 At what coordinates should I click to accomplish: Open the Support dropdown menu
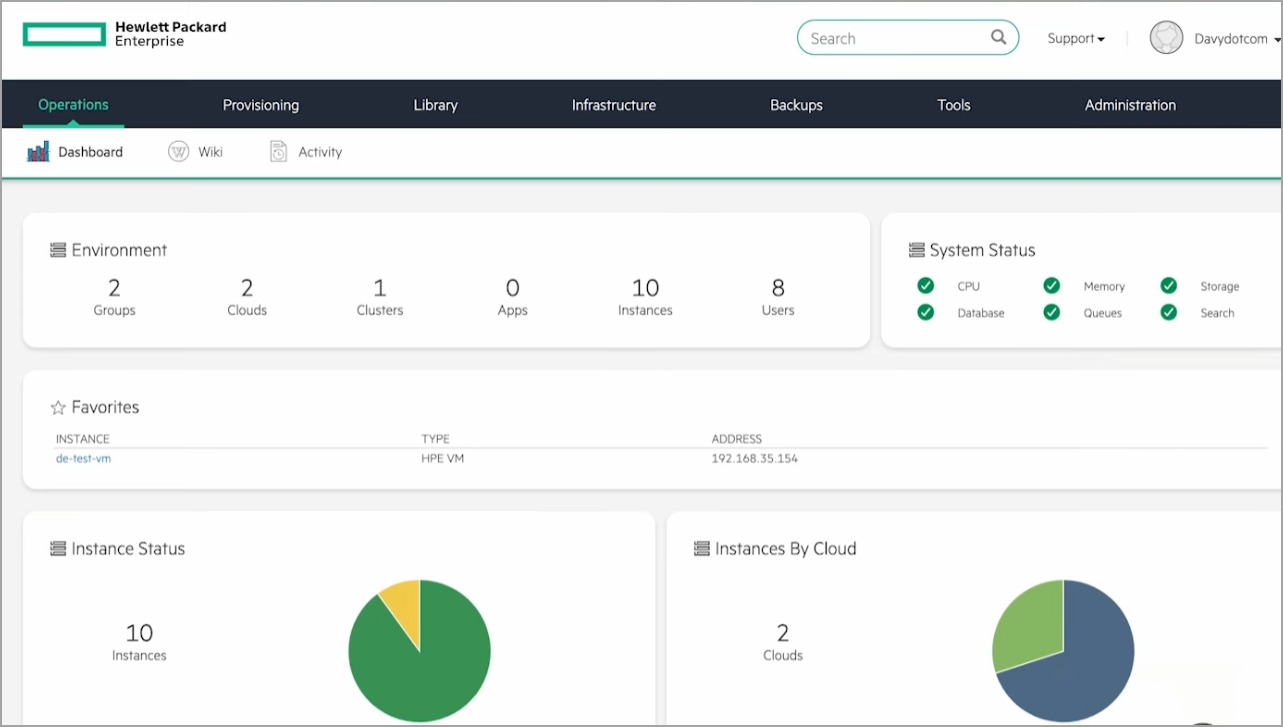tap(1076, 39)
